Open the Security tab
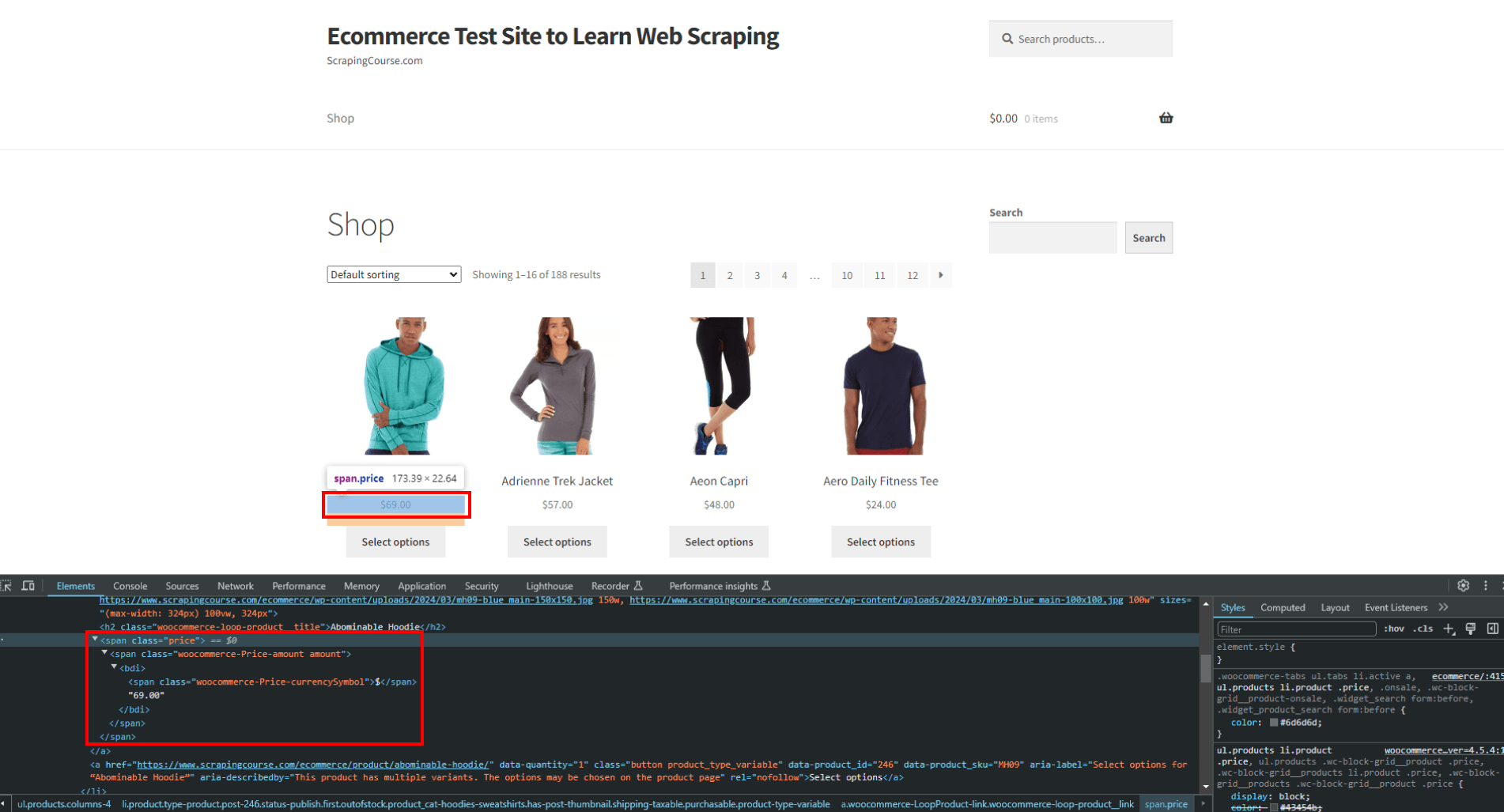The image size is (1504, 812). [x=482, y=586]
